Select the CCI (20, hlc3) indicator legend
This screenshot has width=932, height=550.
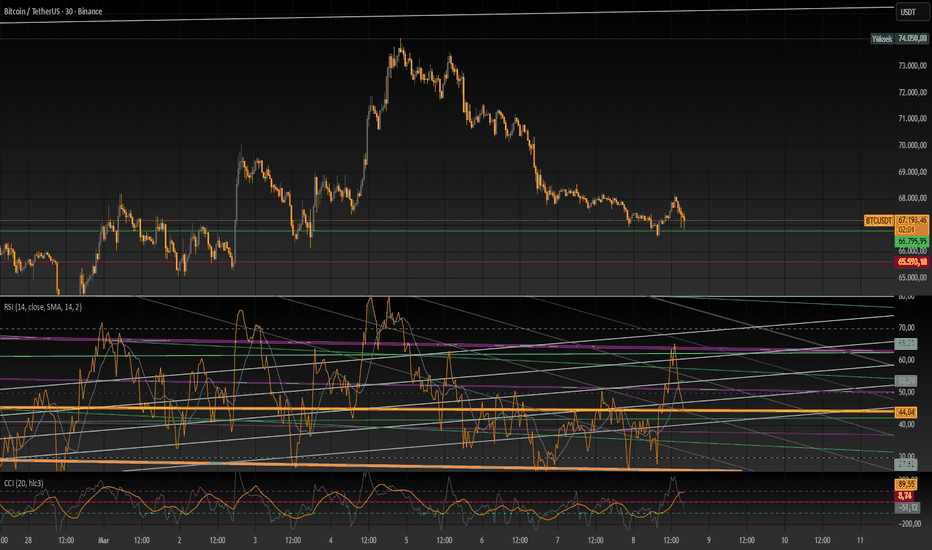coord(23,483)
